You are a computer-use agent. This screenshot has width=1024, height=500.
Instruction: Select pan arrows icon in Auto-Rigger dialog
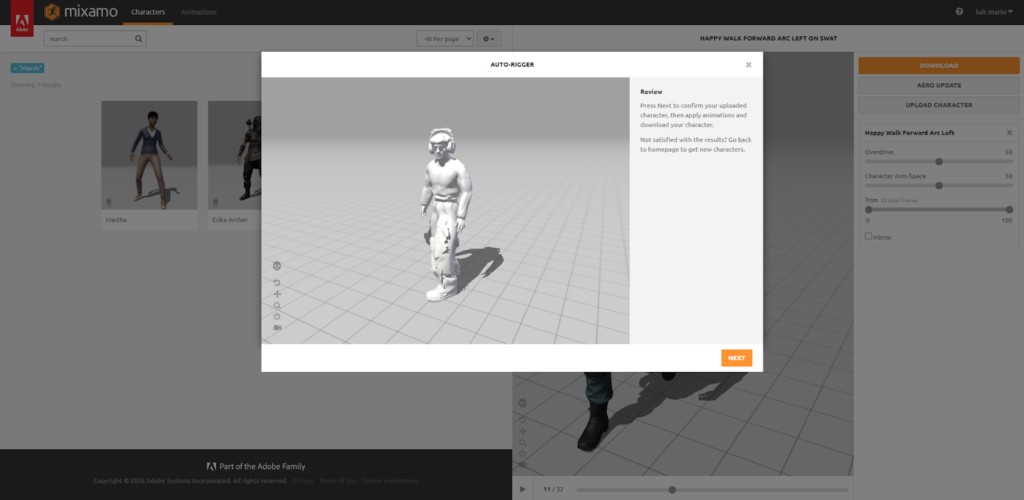pos(277,294)
